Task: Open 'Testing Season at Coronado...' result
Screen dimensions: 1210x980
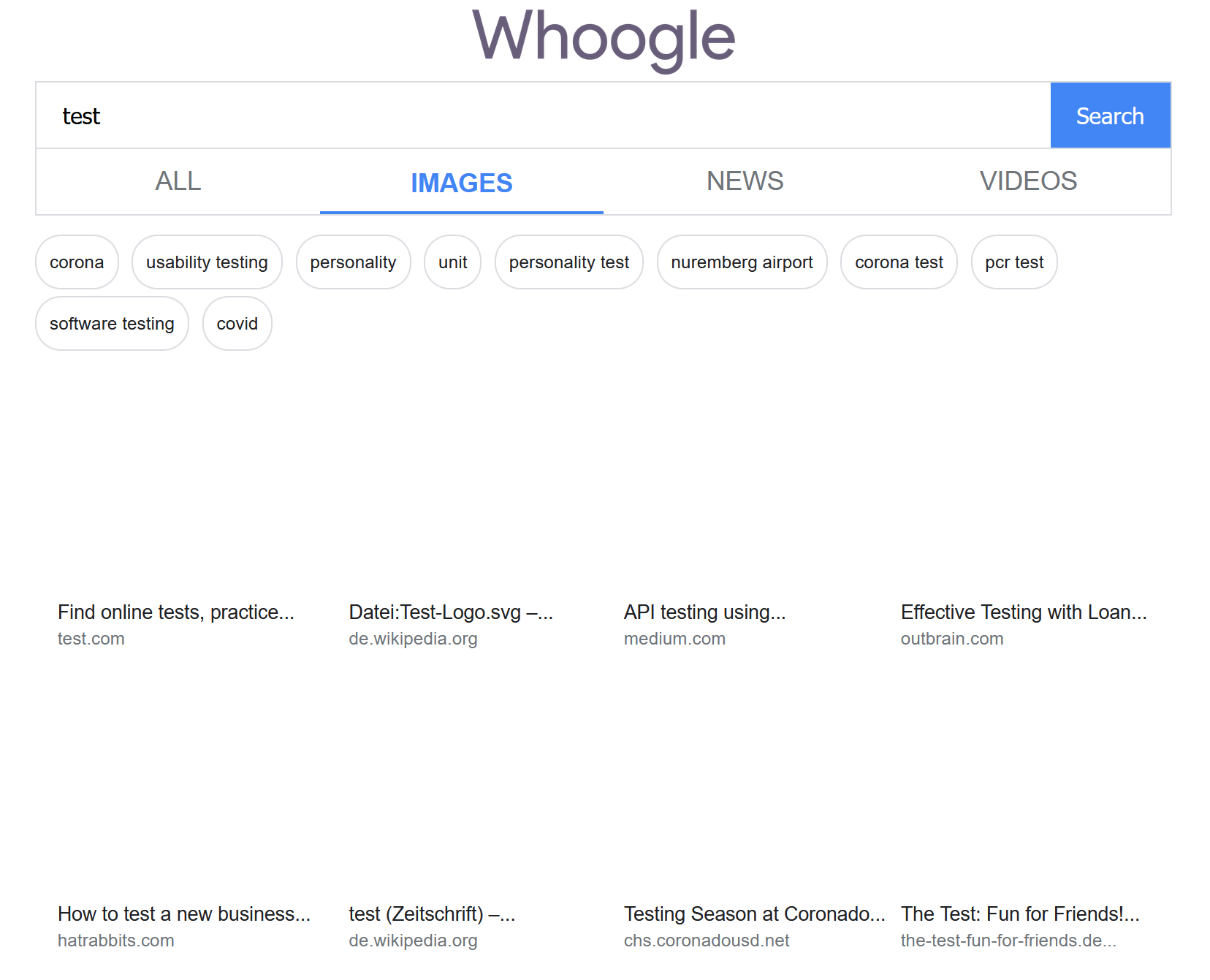Action: (755, 914)
